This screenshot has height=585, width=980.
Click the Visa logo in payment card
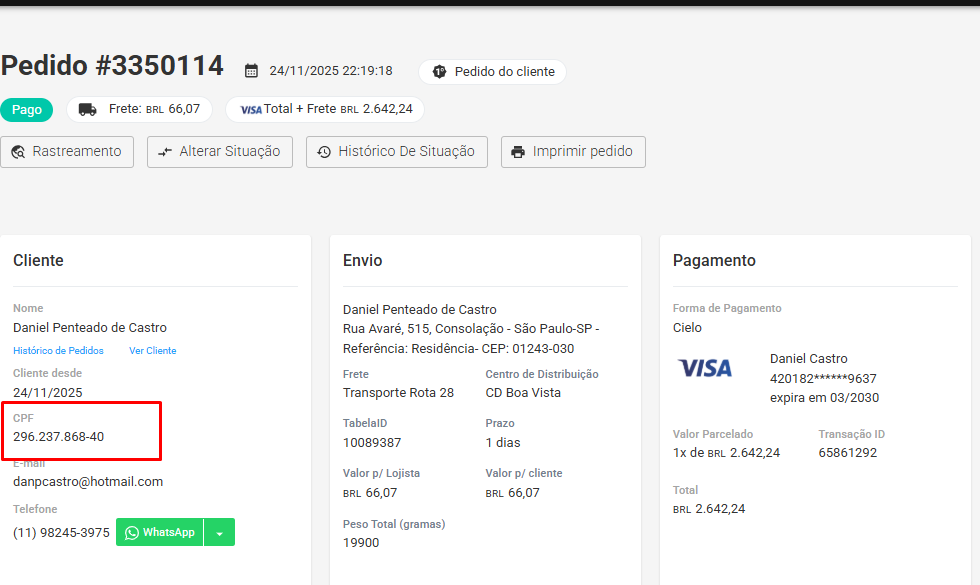tap(705, 368)
